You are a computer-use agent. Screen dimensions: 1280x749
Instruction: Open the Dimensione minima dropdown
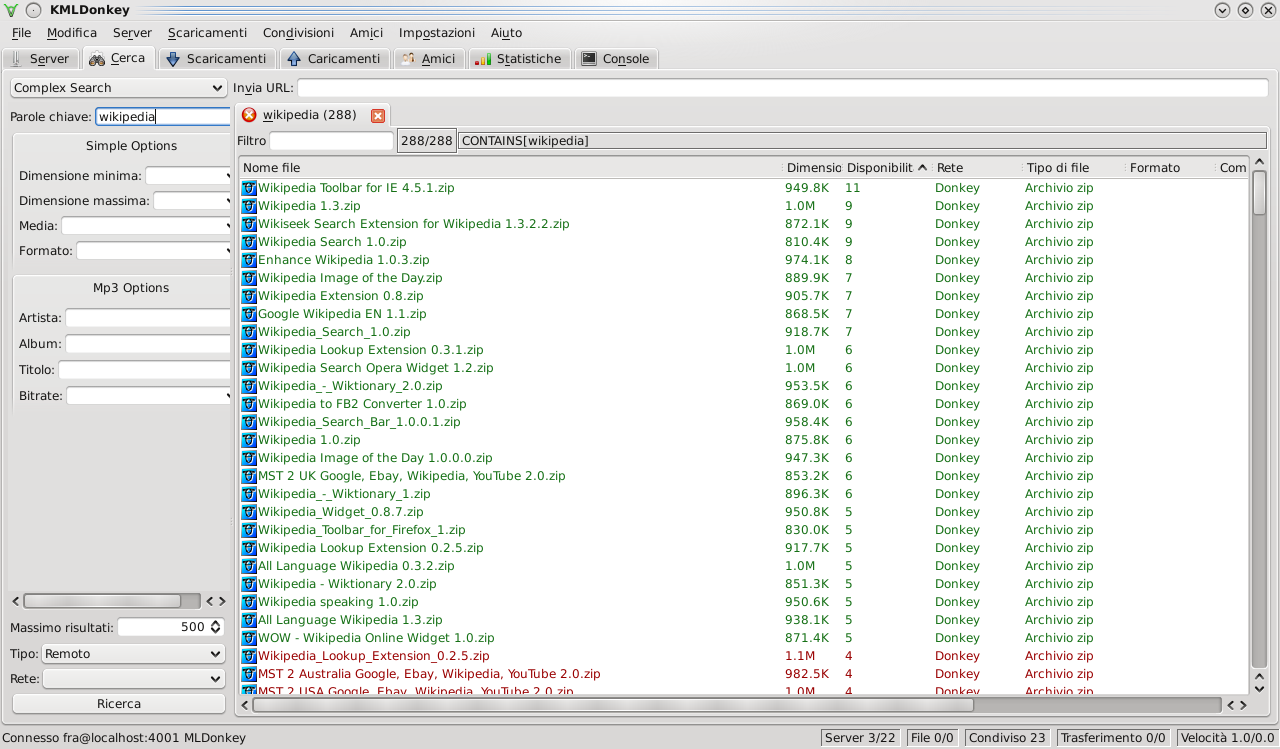pyautogui.click(x=189, y=176)
